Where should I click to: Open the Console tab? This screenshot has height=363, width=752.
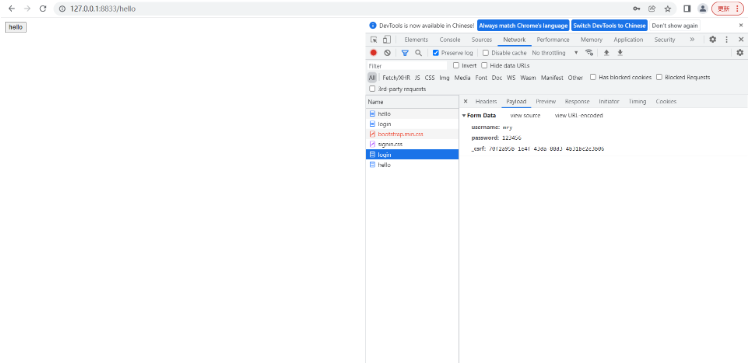pos(449,40)
